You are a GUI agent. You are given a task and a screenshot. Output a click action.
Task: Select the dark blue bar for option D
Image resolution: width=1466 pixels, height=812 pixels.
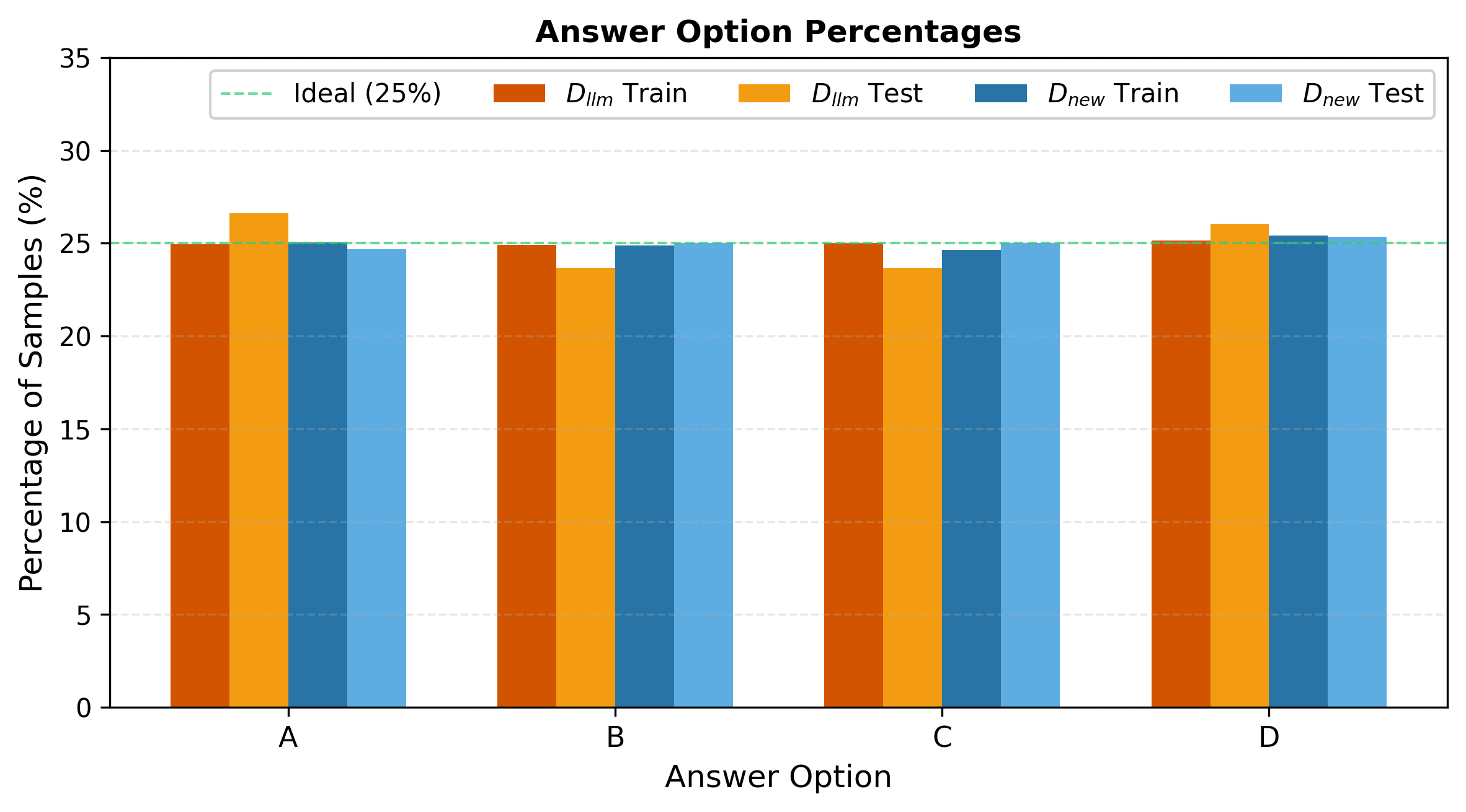(x=1298, y=471)
